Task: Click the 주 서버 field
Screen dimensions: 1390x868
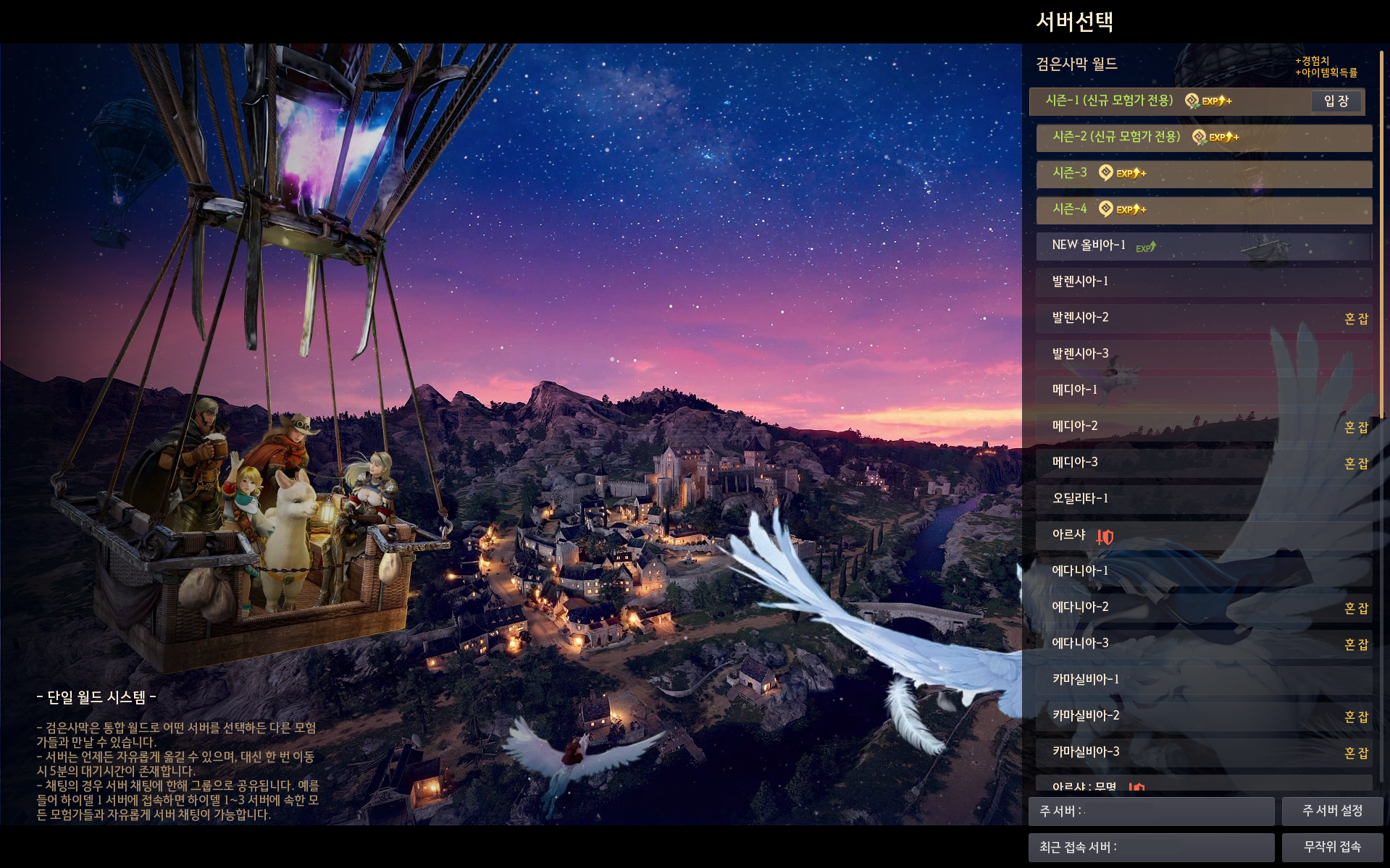Action: pos(1151,812)
